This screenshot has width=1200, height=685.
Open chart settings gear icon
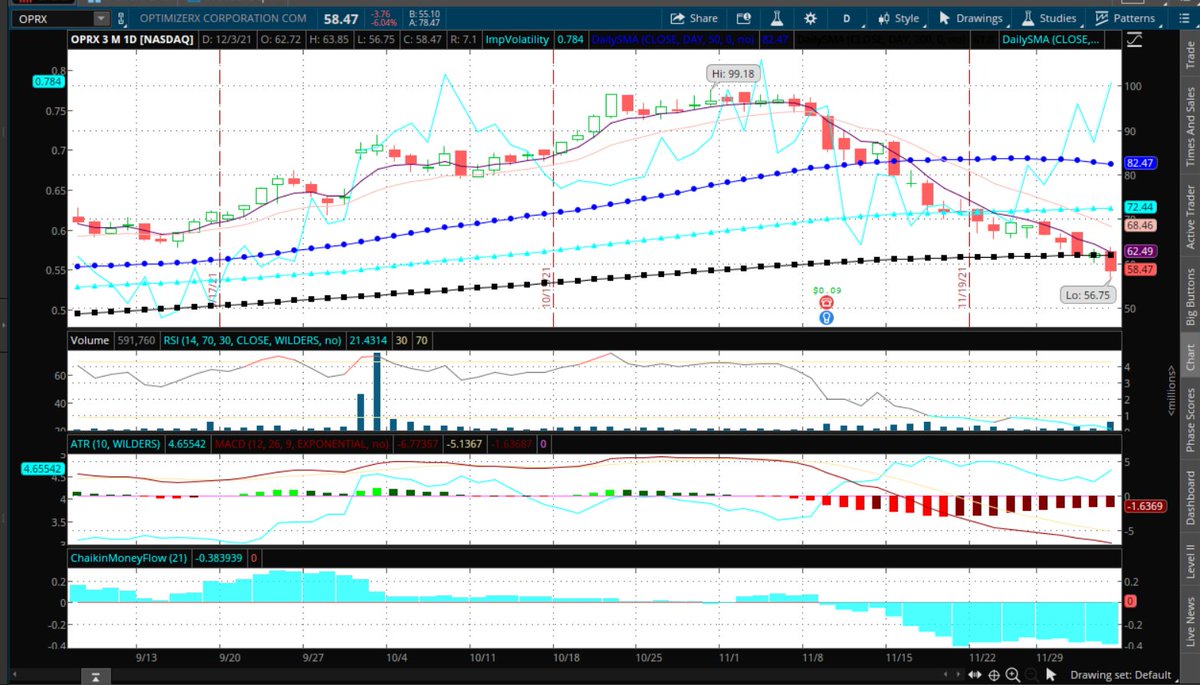tap(809, 18)
